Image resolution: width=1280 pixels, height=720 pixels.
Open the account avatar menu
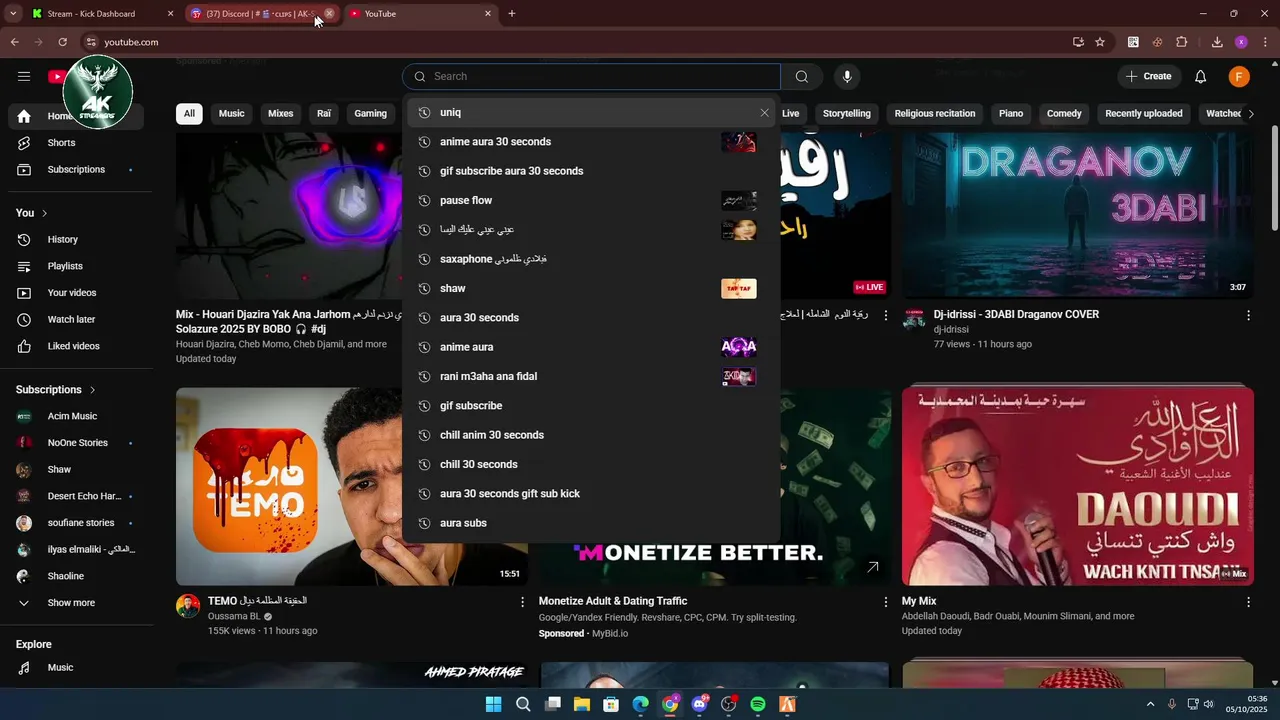(x=1239, y=77)
